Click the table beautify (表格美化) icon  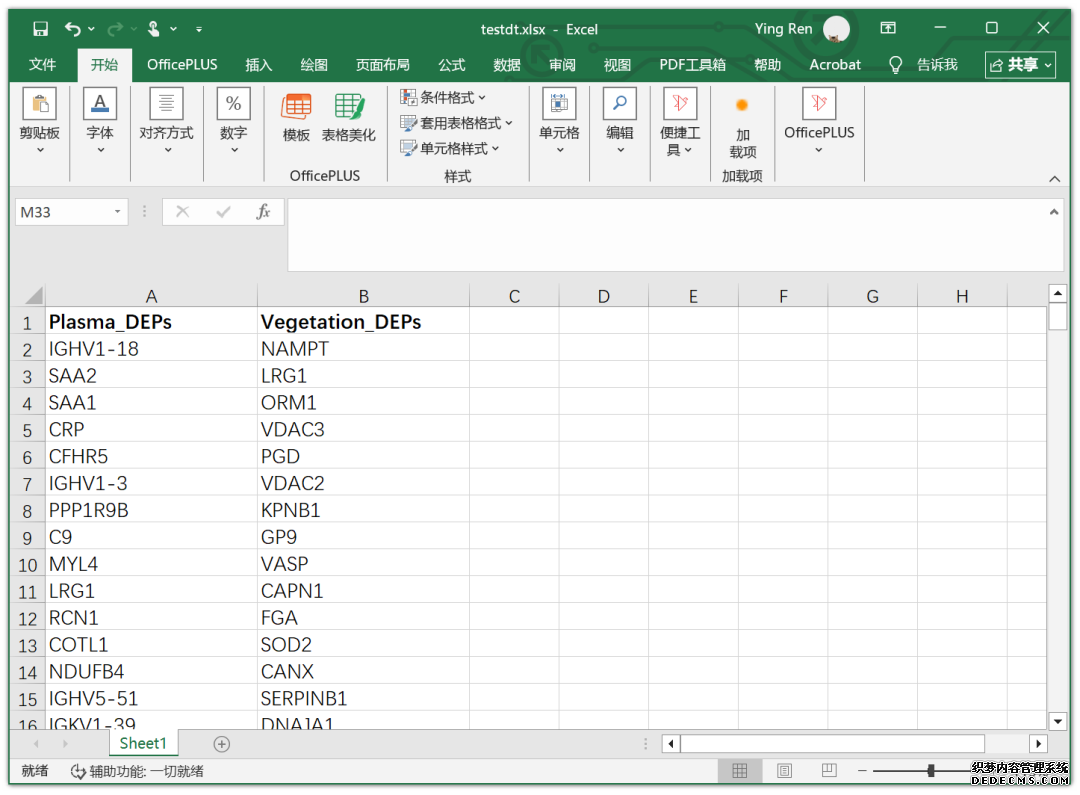(x=349, y=107)
